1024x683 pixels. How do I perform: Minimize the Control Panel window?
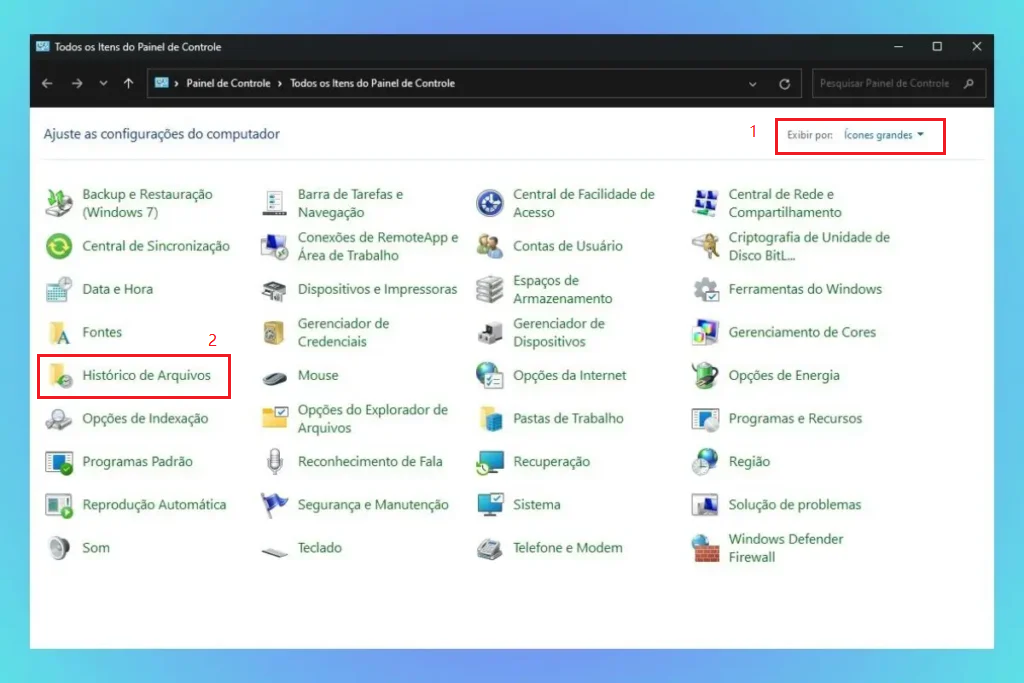(x=899, y=47)
